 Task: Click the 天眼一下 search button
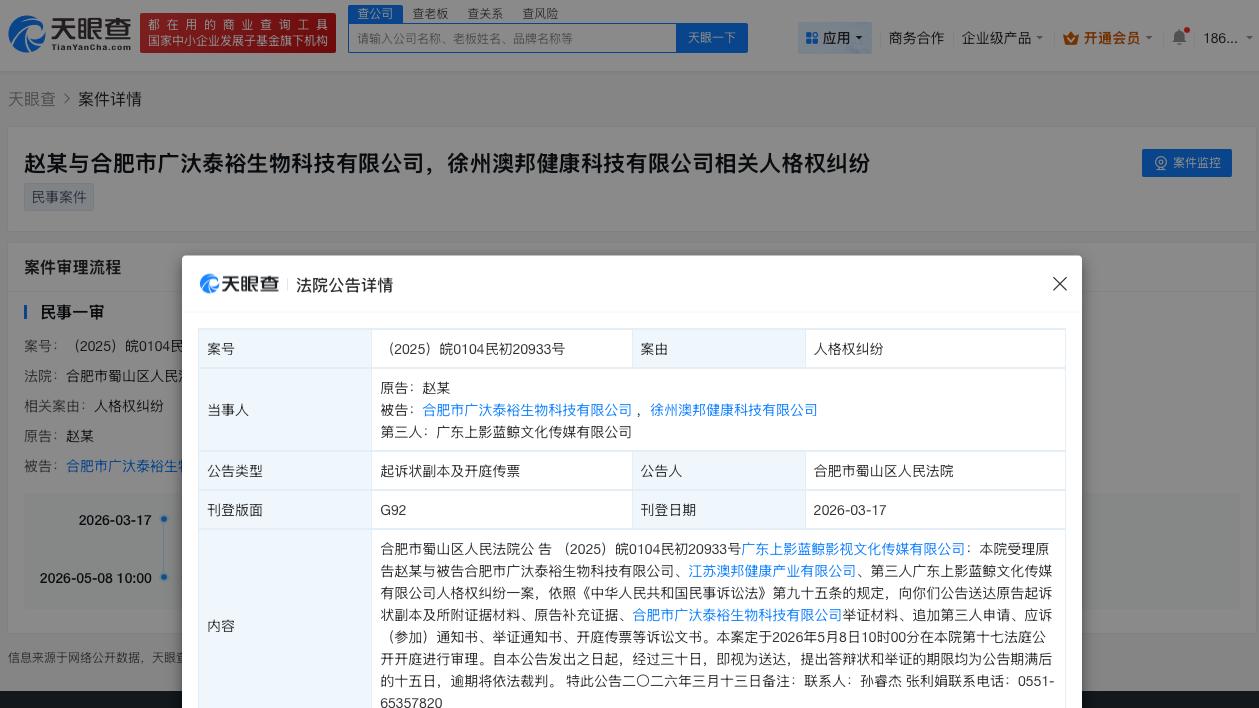tap(711, 37)
